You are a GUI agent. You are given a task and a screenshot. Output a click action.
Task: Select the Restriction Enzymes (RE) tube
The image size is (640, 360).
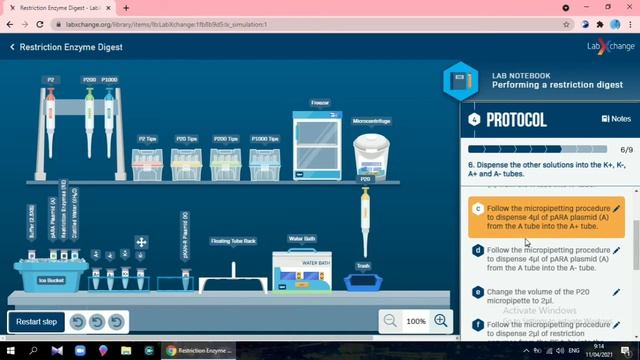click(64, 255)
